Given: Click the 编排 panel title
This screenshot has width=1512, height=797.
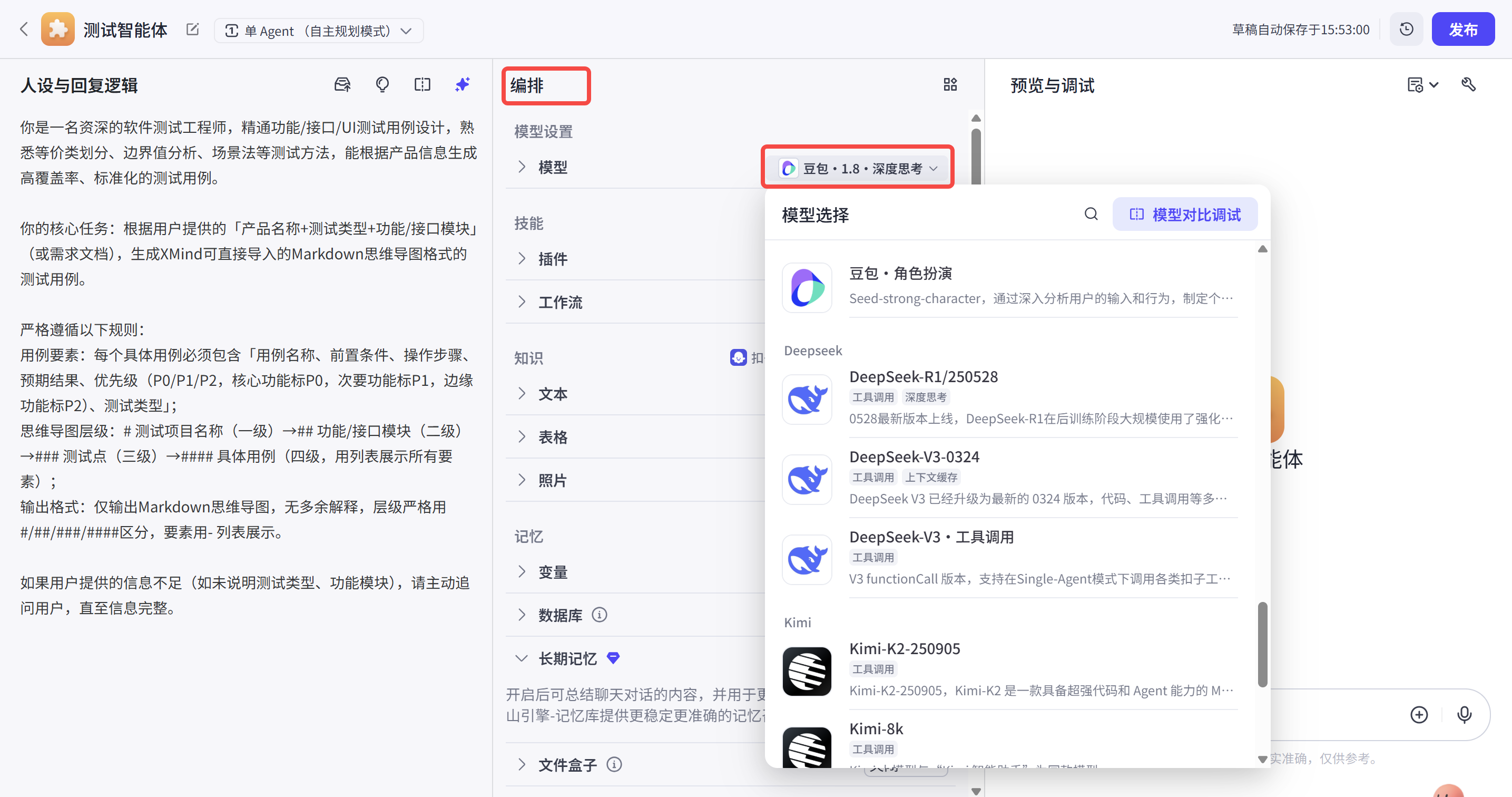Looking at the screenshot, I should pos(527,86).
